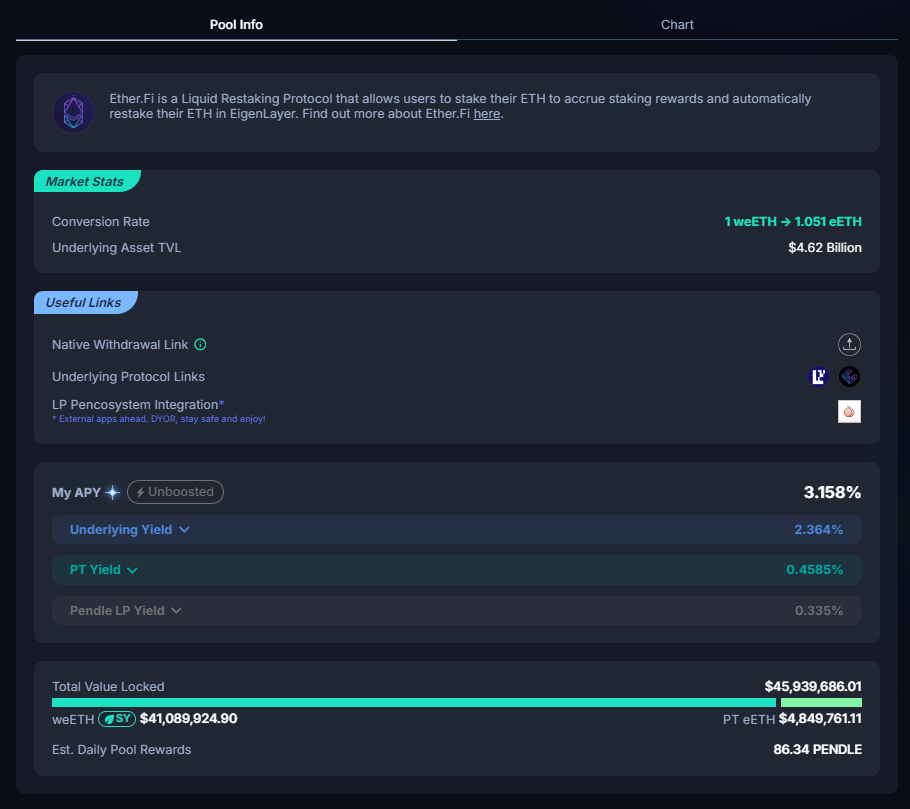Open the native withdrawal upload icon

coord(849,345)
